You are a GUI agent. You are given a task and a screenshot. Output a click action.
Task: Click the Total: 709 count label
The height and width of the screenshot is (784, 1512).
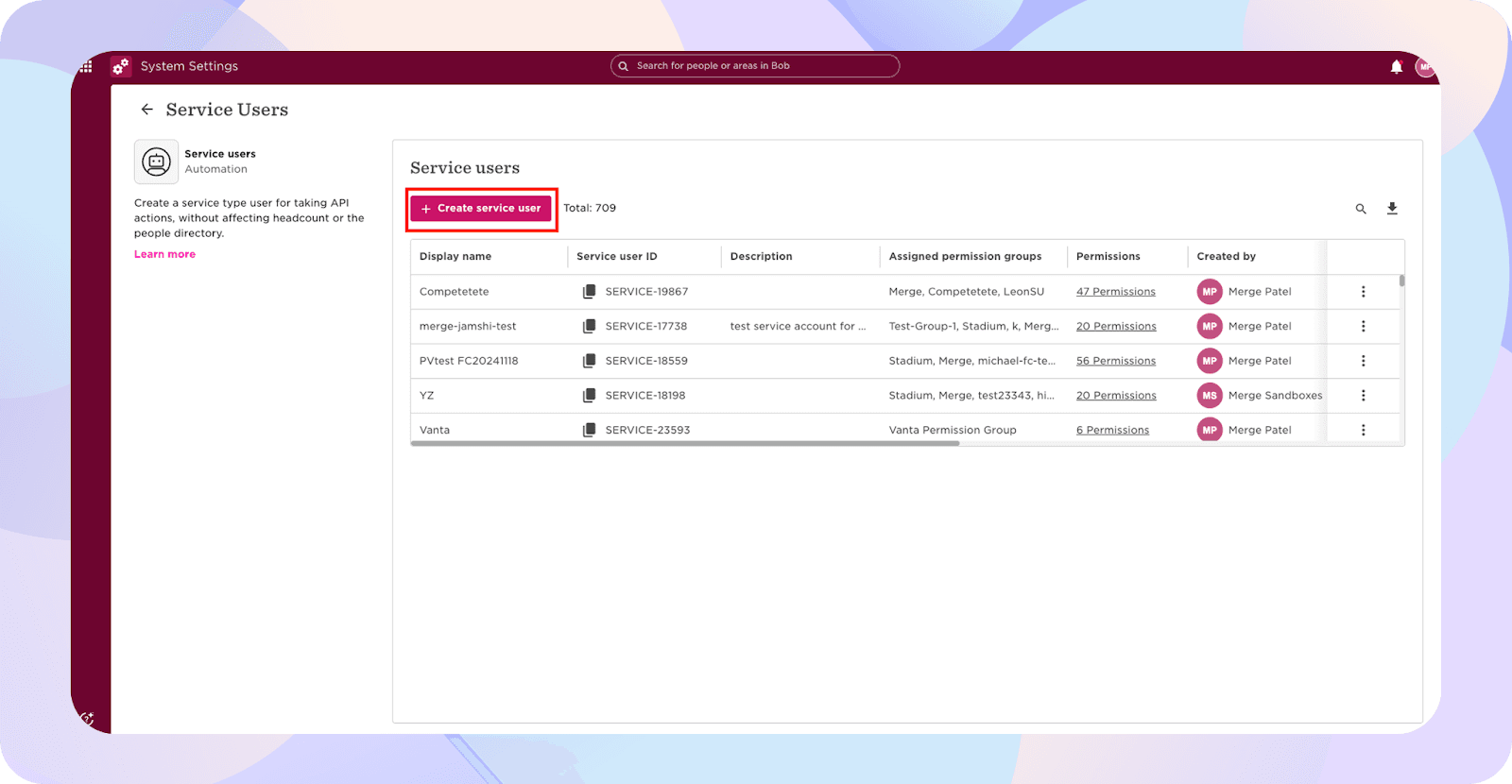pyautogui.click(x=590, y=209)
